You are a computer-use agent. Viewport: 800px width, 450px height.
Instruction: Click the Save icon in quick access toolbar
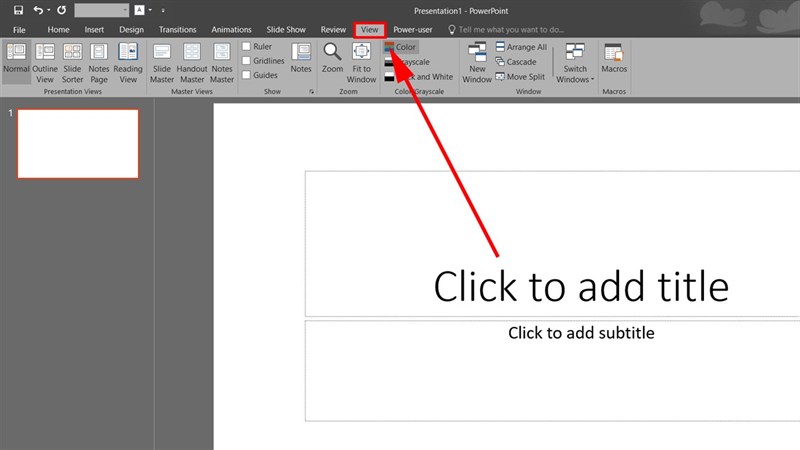tap(18, 10)
